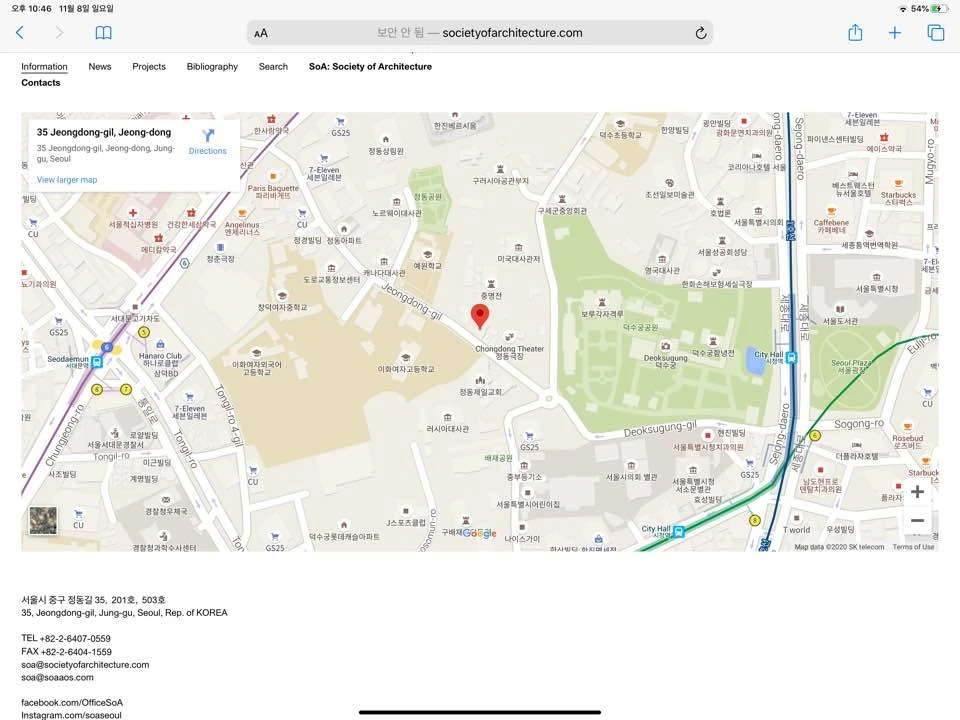Tap the Paris Baguette map marker
The height and width of the screenshot is (720, 960).
coord(273,177)
